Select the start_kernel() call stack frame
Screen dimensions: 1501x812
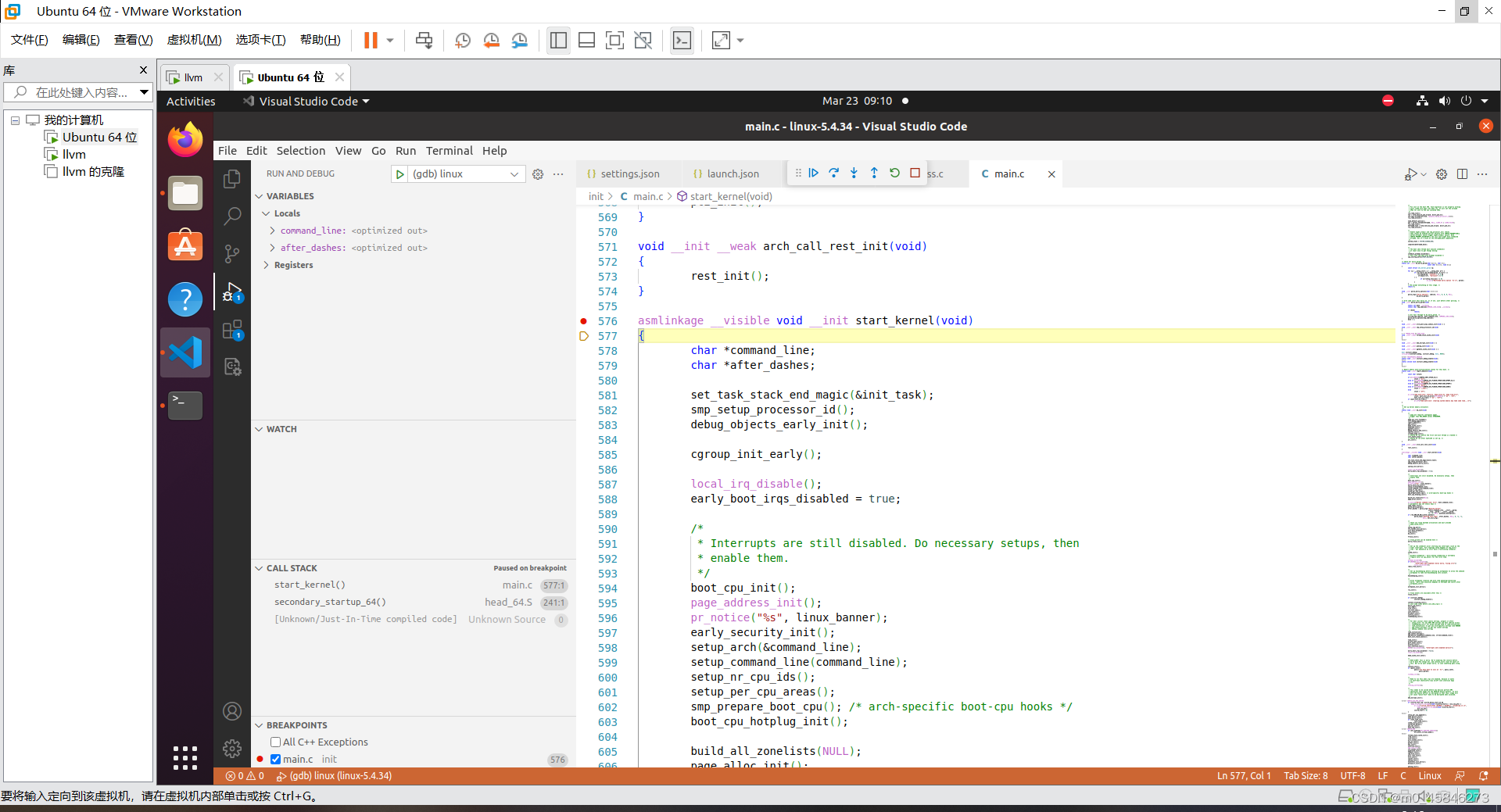tap(414, 585)
